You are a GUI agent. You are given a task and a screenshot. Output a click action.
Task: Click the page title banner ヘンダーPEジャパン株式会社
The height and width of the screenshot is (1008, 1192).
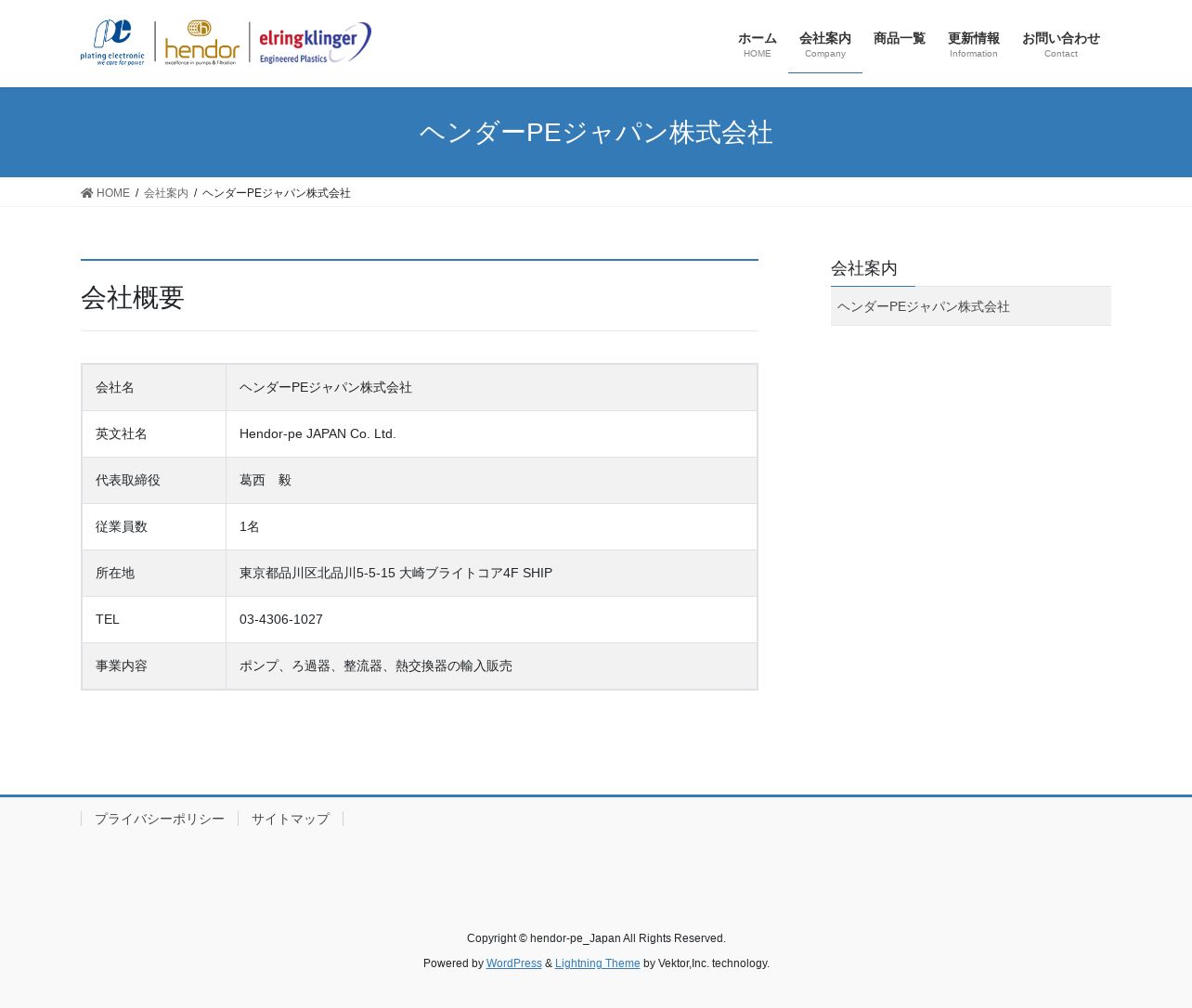(596, 133)
